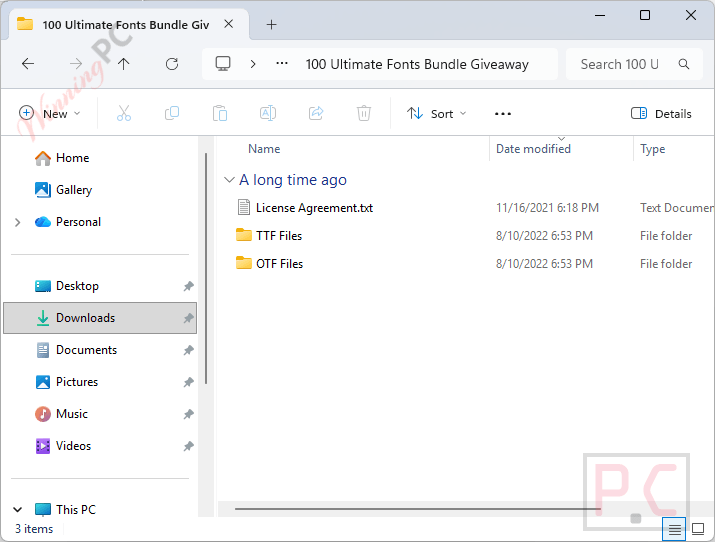Open Documents in navigation pane
This screenshot has width=715, height=542.
pos(86,350)
